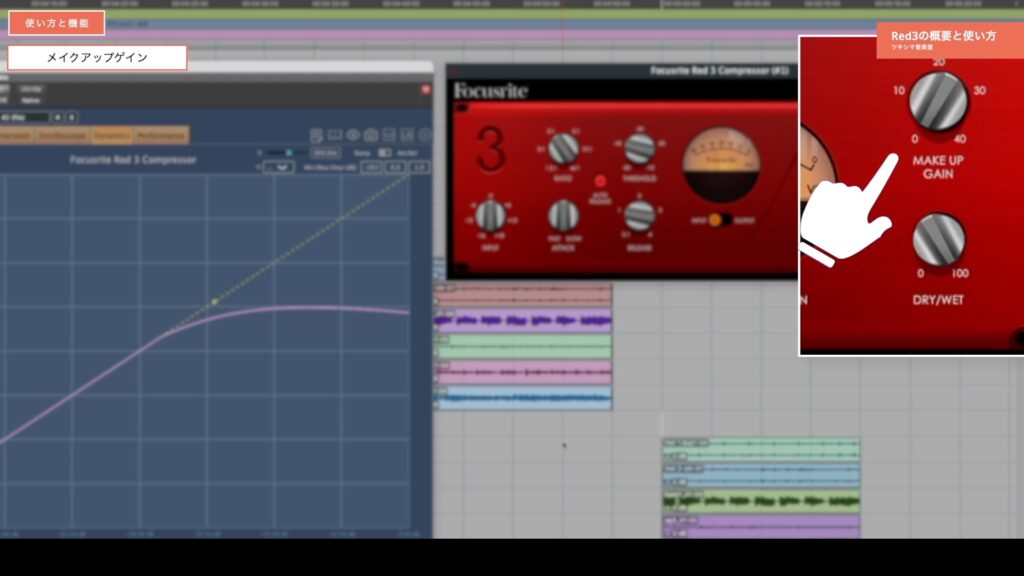Click the Ratio knob on Red 3
This screenshot has width=1024, height=576.
coord(563,149)
